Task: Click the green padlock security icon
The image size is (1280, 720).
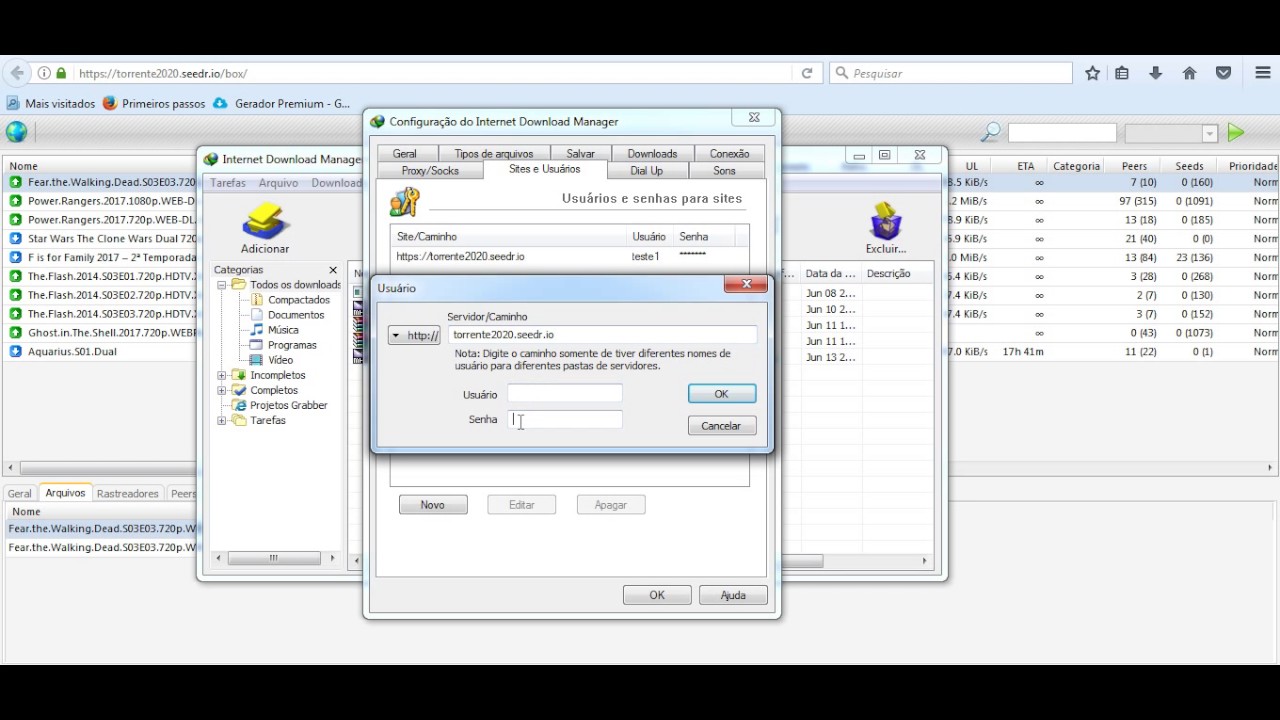Action: [62, 73]
